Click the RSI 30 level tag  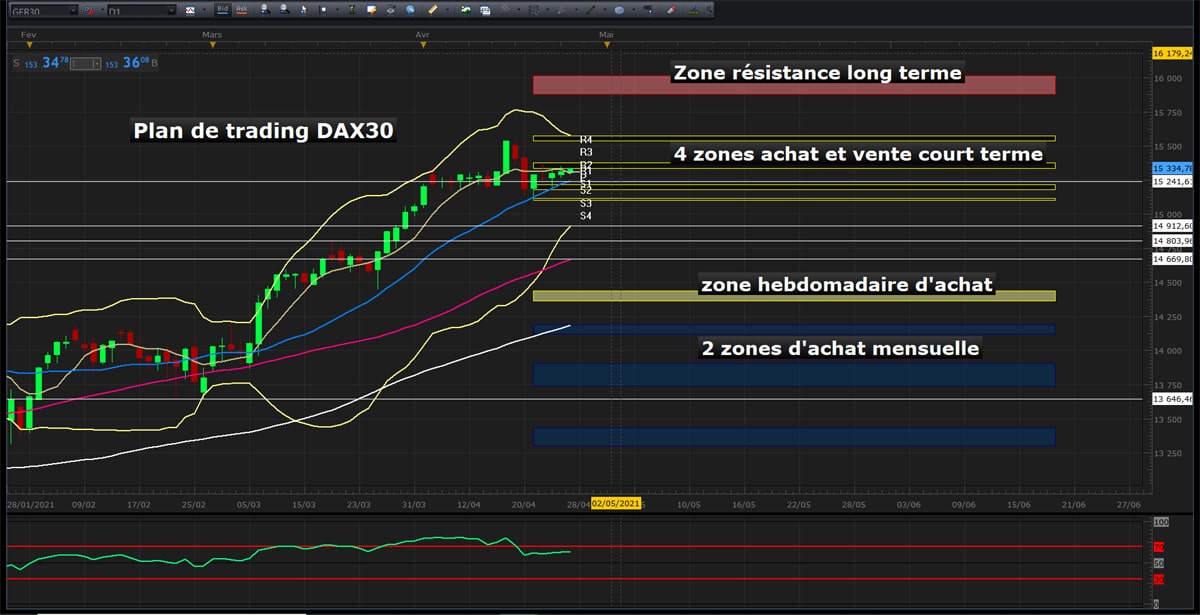tap(1160, 579)
